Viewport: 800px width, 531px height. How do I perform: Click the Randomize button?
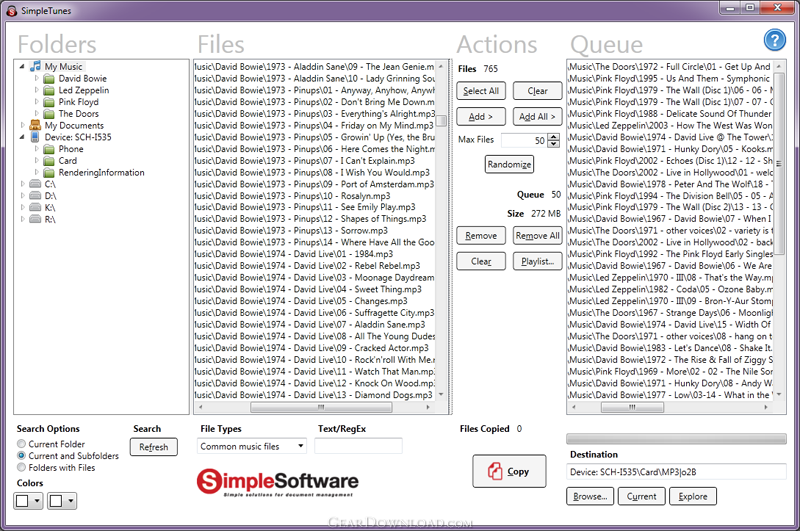(509, 164)
